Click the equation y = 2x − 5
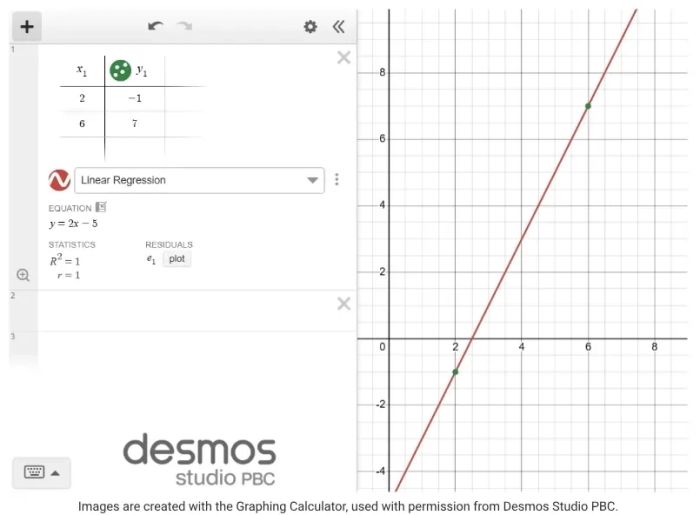The height and width of the screenshot is (515, 700). point(73,224)
